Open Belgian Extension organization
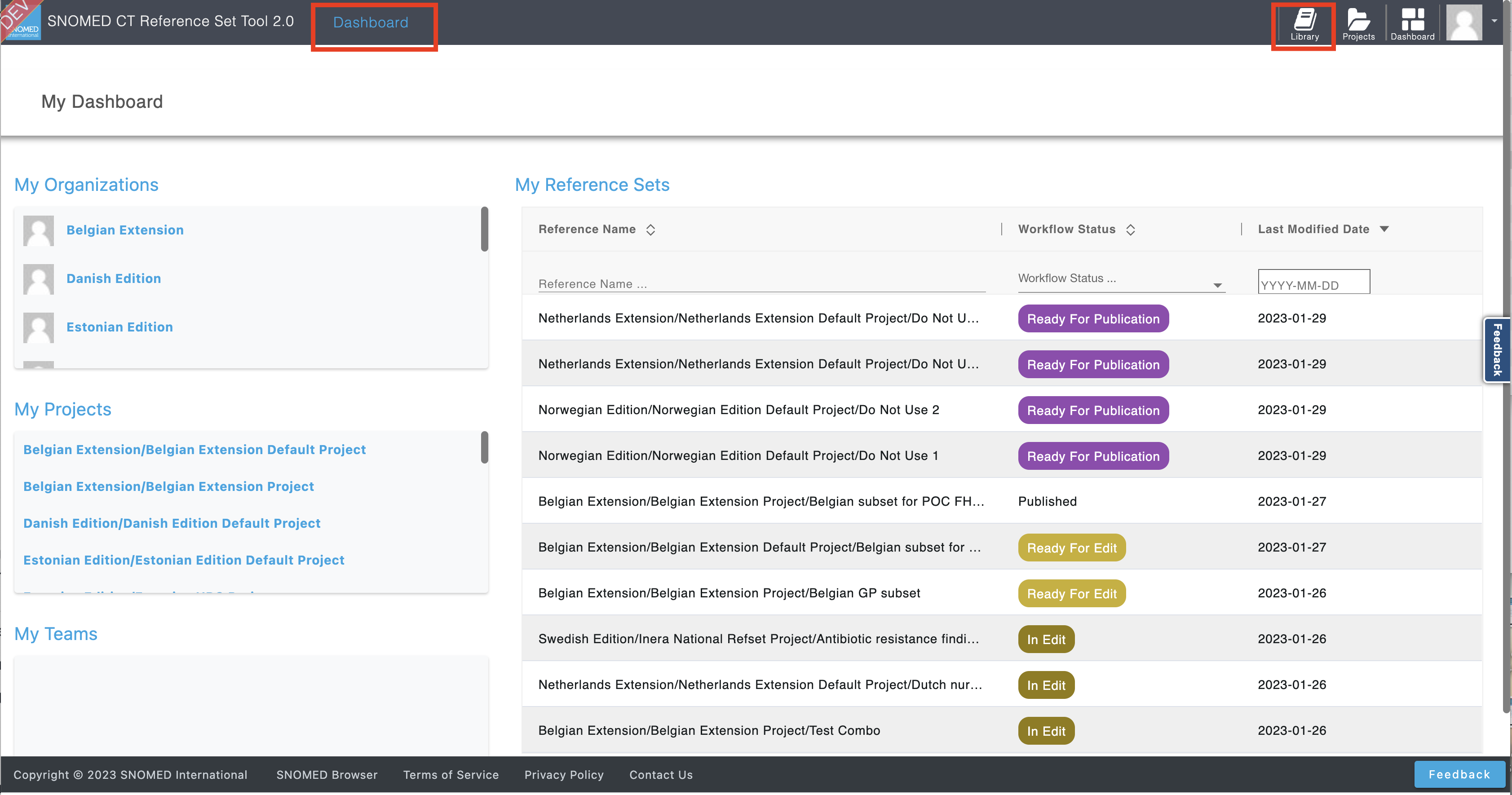This screenshot has width=1512, height=795. (x=125, y=230)
